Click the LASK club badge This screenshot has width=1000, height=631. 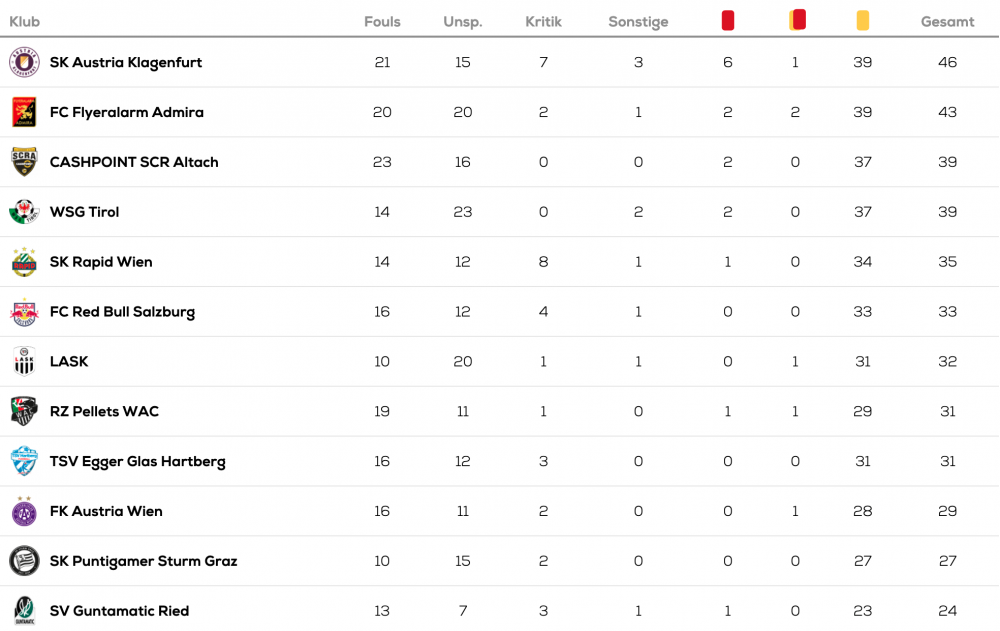[24, 362]
